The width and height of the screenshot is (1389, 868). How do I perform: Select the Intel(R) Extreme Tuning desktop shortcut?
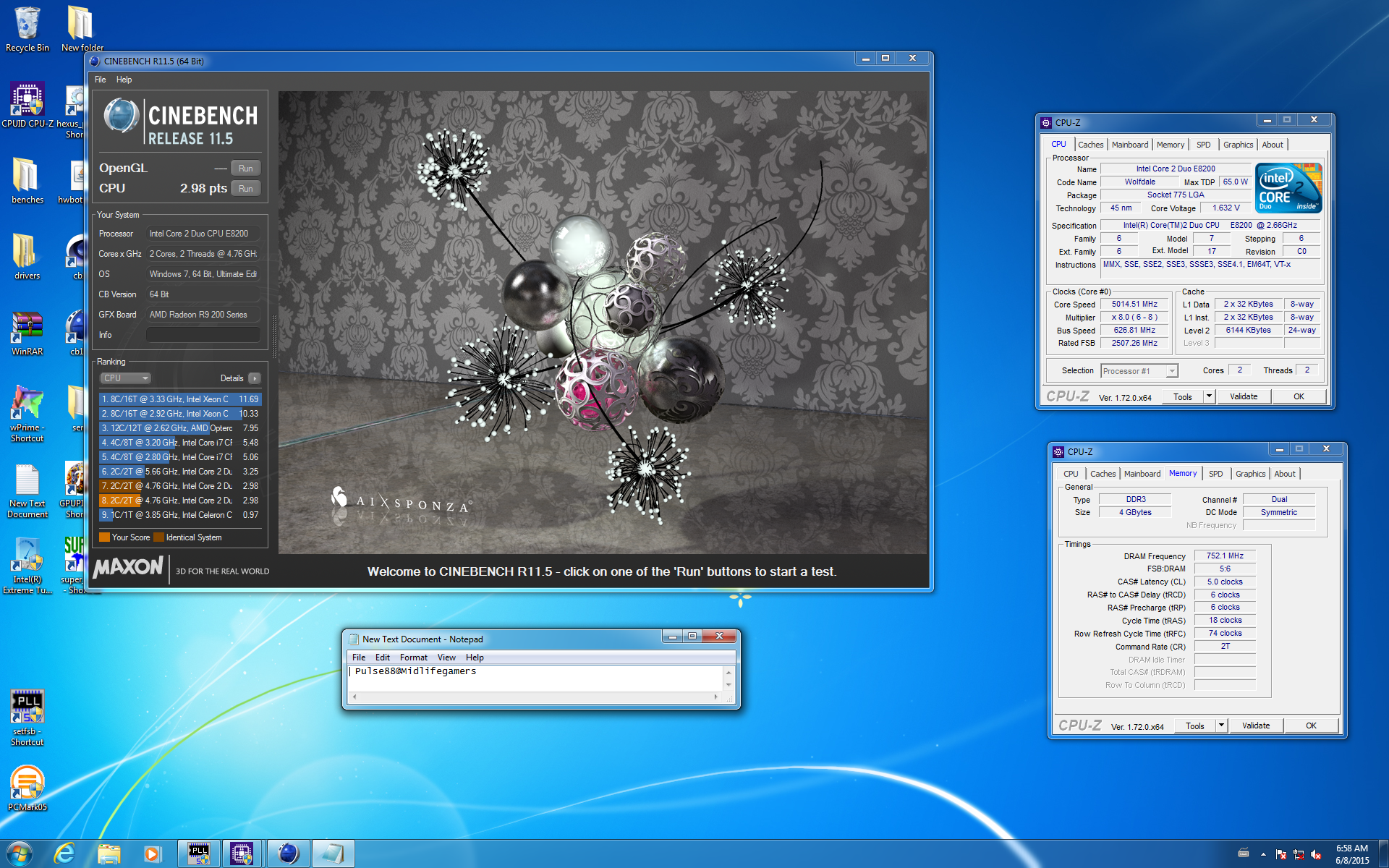pyautogui.click(x=27, y=566)
